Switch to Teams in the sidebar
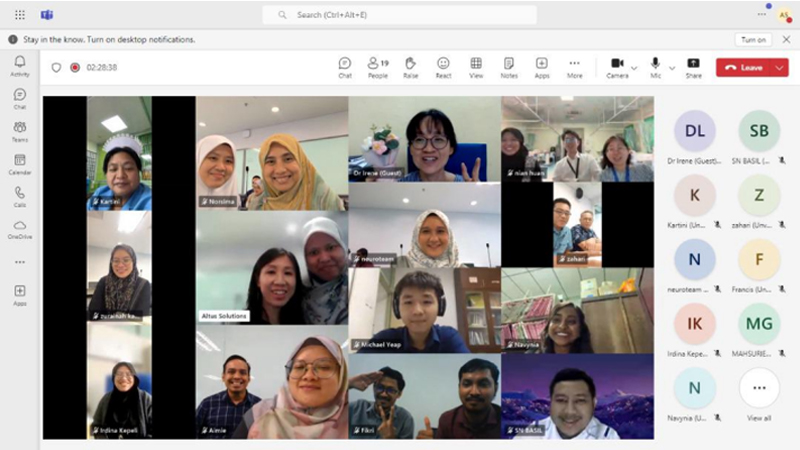 19,131
